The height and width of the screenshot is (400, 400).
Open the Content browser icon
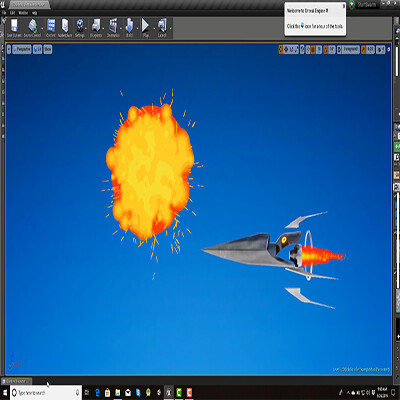(x=51, y=28)
